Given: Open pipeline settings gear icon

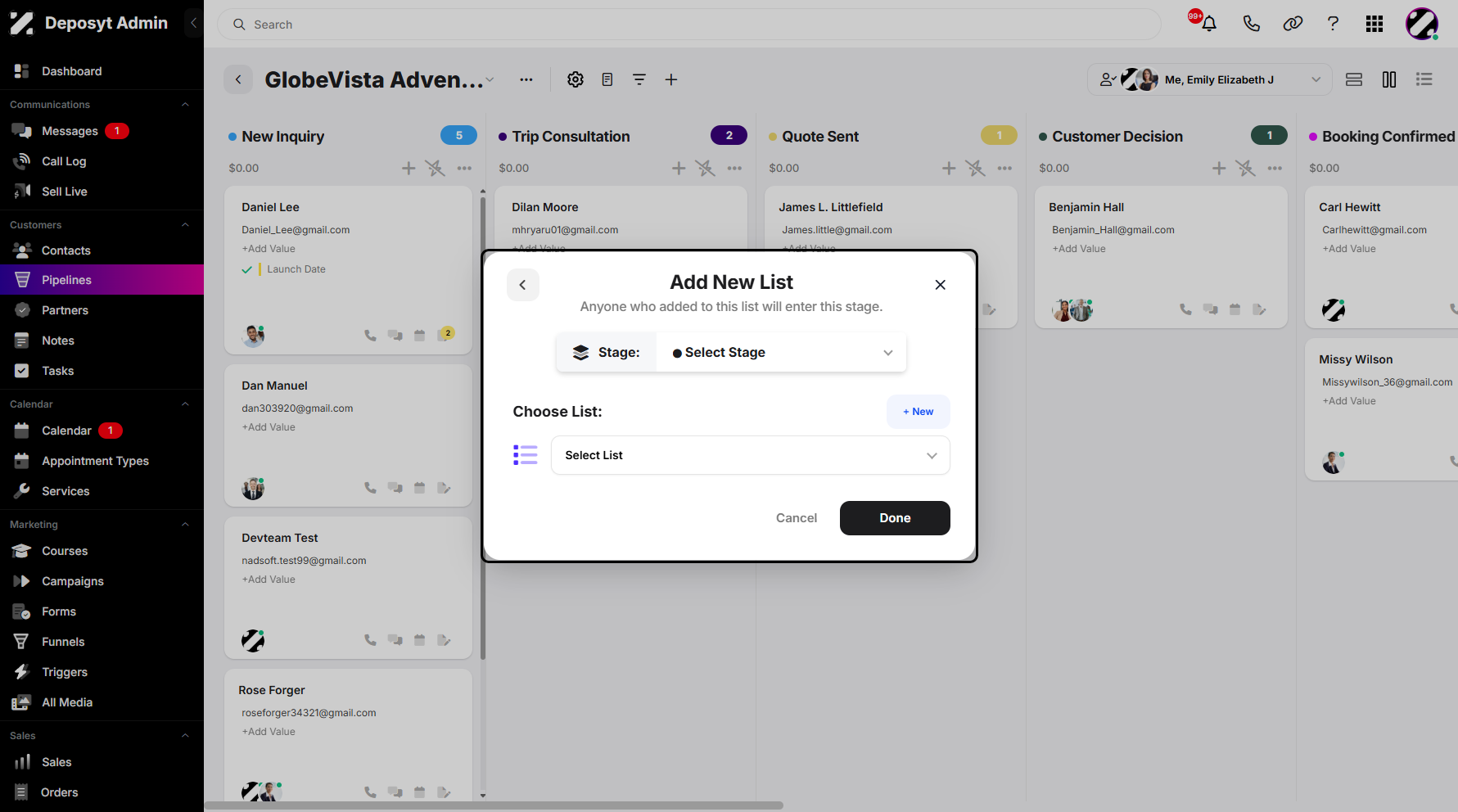Looking at the screenshot, I should [576, 79].
